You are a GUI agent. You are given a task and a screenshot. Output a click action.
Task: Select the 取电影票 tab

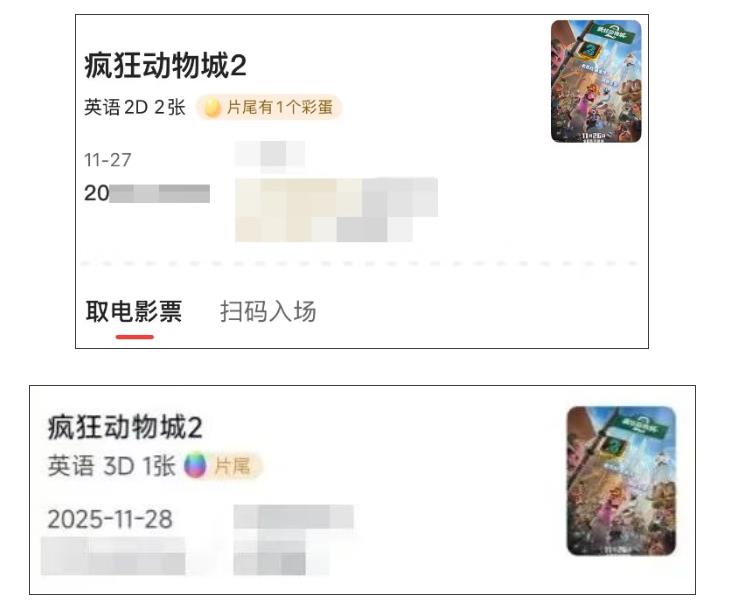[x=134, y=312]
